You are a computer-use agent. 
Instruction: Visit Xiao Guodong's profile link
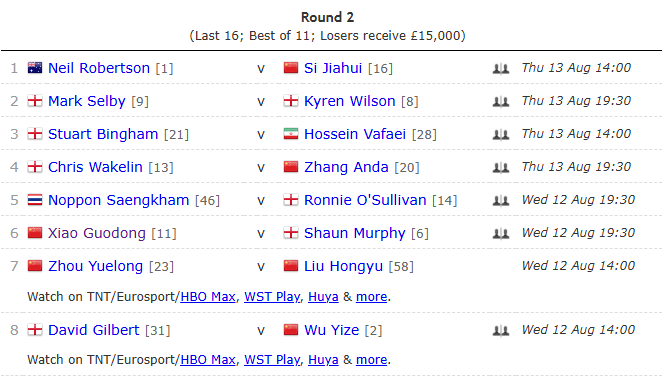pyautogui.click(x=97, y=233)
